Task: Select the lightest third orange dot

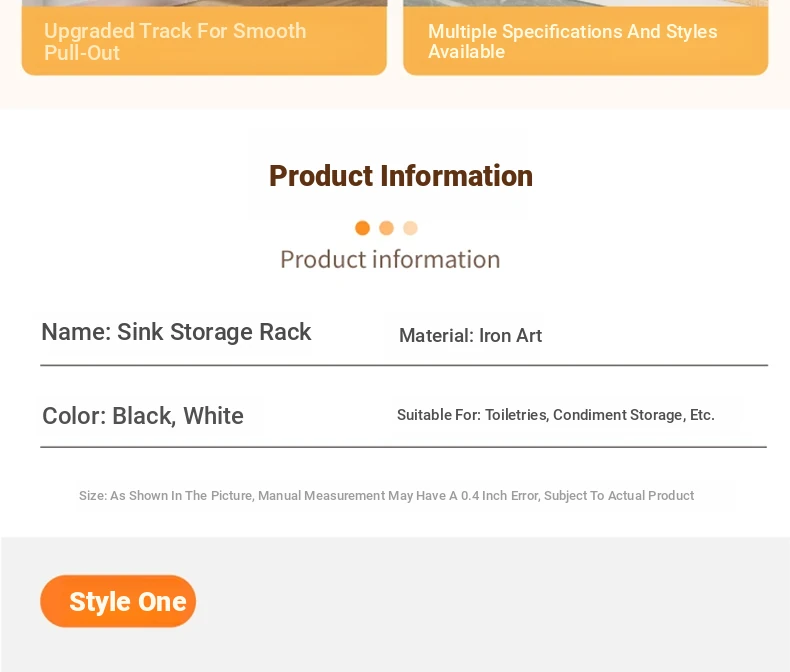Action: pyautogui.click(x=410, y=228)
